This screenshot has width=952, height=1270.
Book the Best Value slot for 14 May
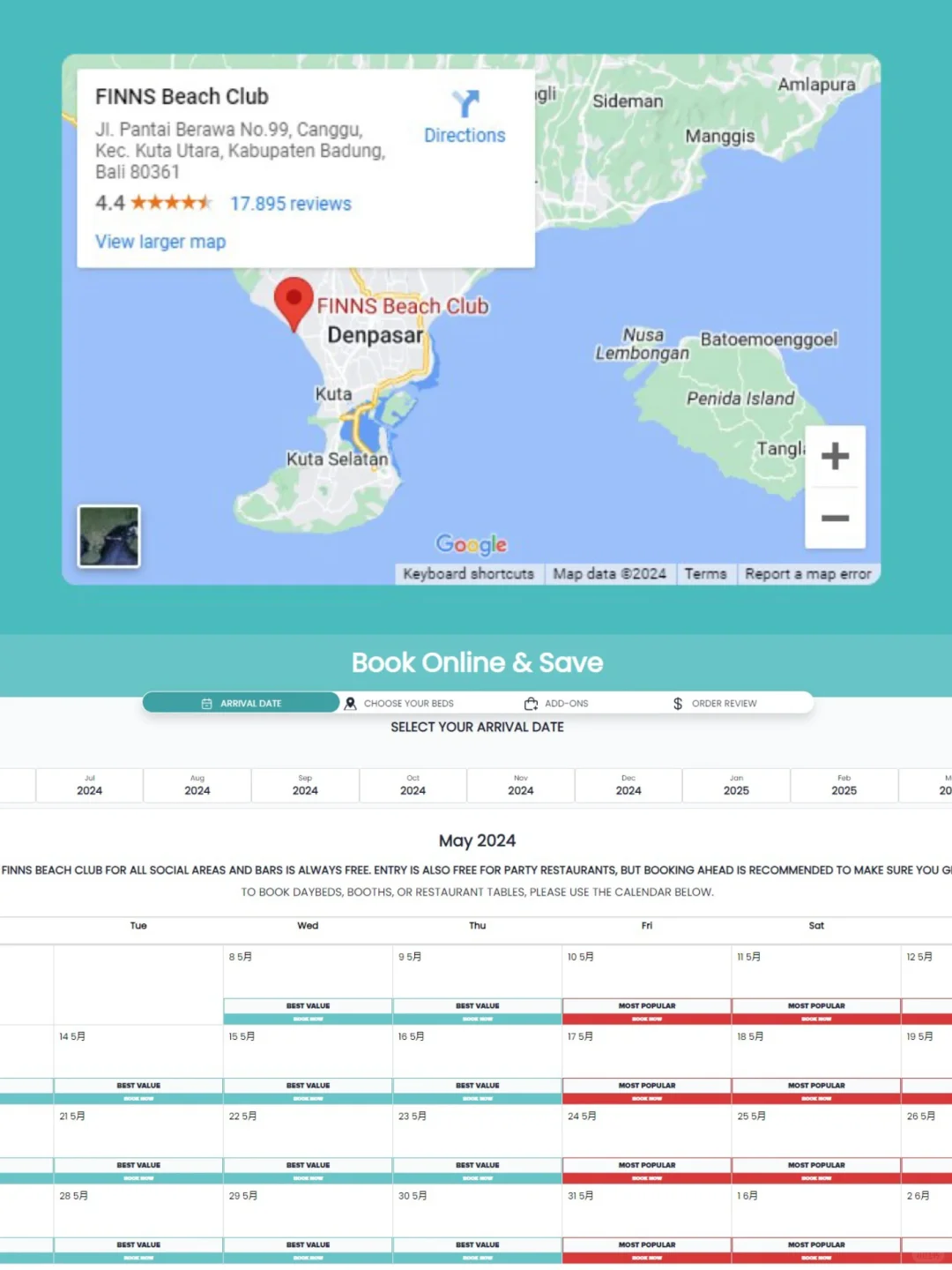pos(138,1091)
